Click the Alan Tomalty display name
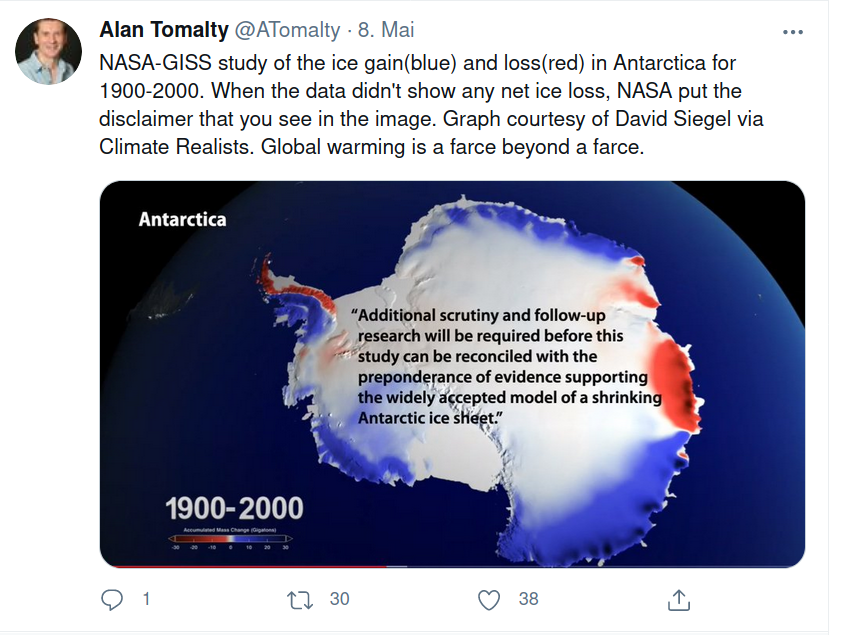Viewport: 864px width, 635px height. point(164,30)
